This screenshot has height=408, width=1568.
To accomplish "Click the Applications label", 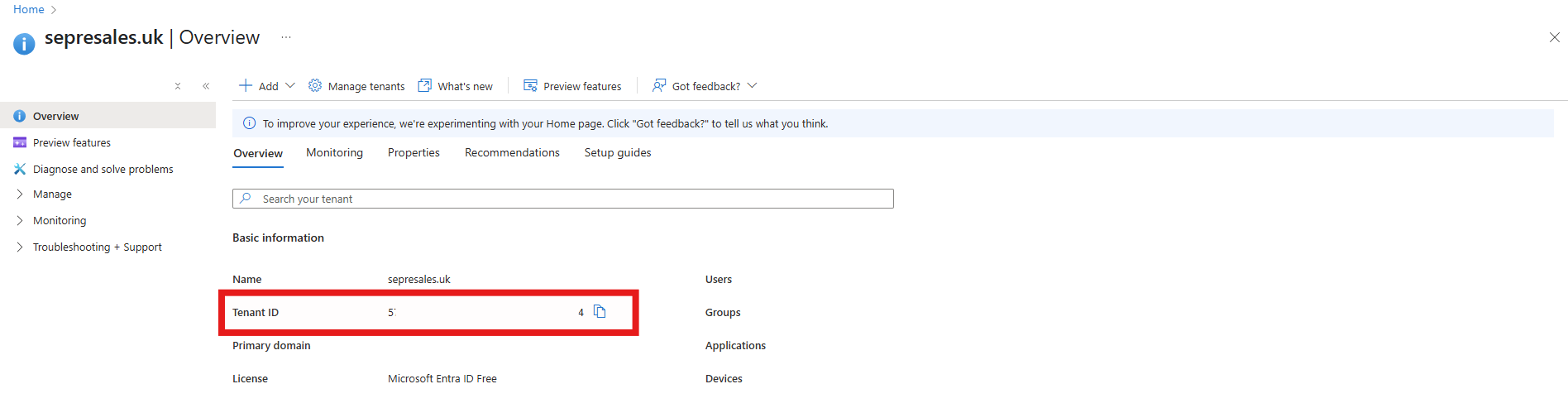I will pos(735,346).
